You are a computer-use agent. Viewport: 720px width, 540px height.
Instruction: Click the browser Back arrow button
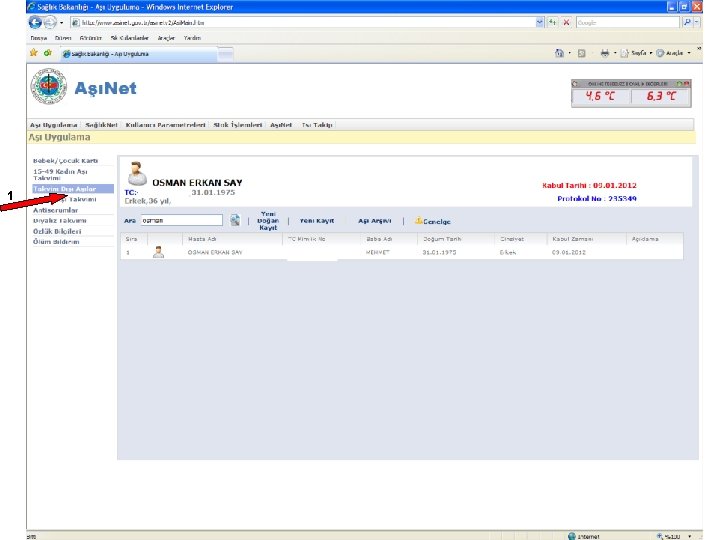click(x=35, y=22)
